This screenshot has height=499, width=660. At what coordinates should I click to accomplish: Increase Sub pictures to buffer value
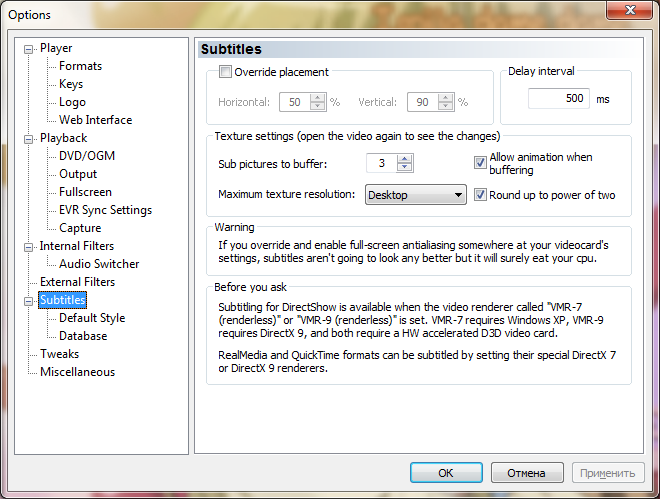pos(404,158)
